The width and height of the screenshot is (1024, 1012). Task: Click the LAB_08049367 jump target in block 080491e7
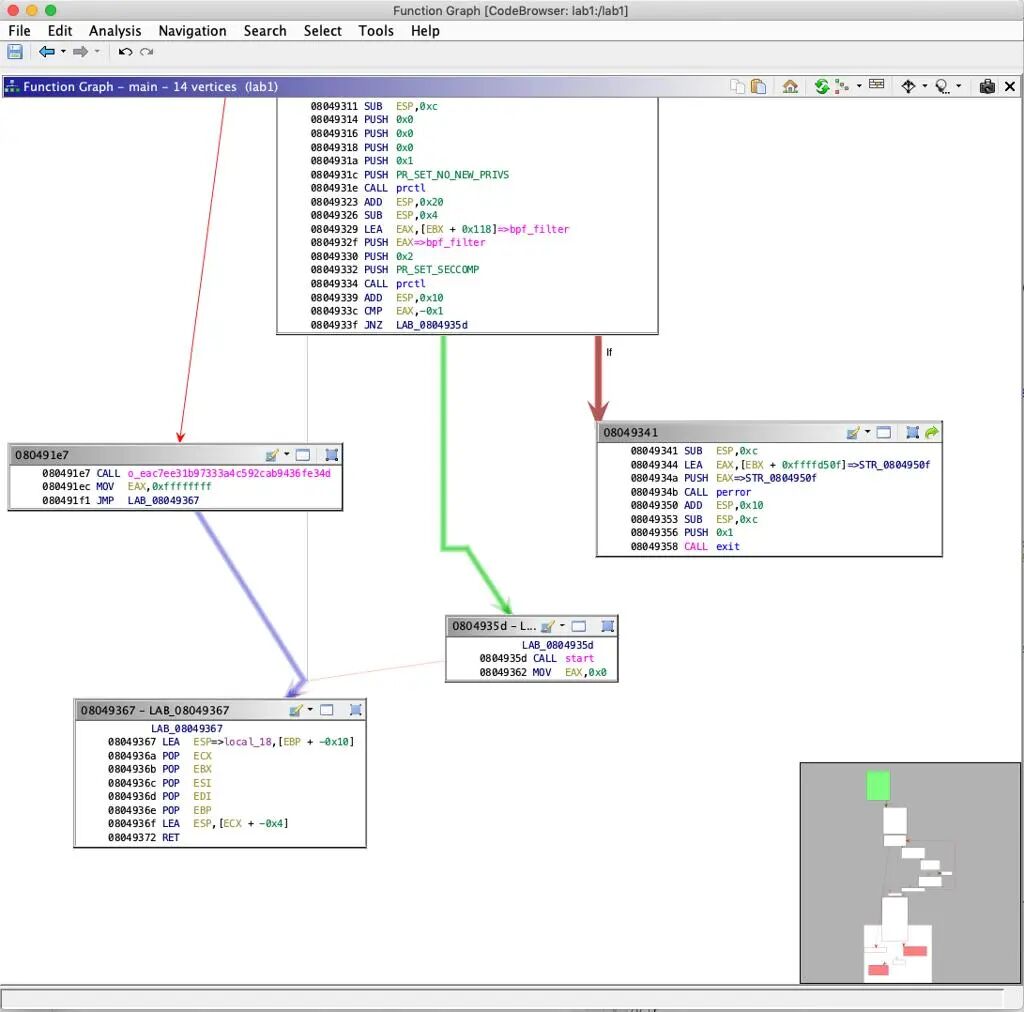(163, 500)
